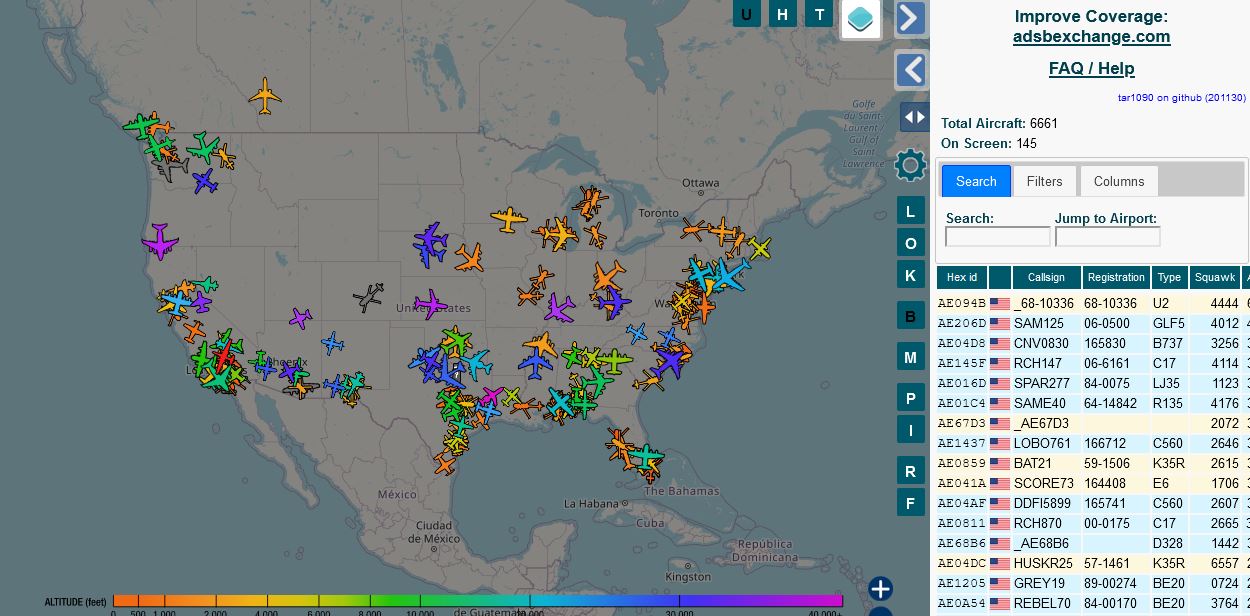Screen dimensions: 1250x616
Task: Toggle the P map button
Action: [910, 398]
